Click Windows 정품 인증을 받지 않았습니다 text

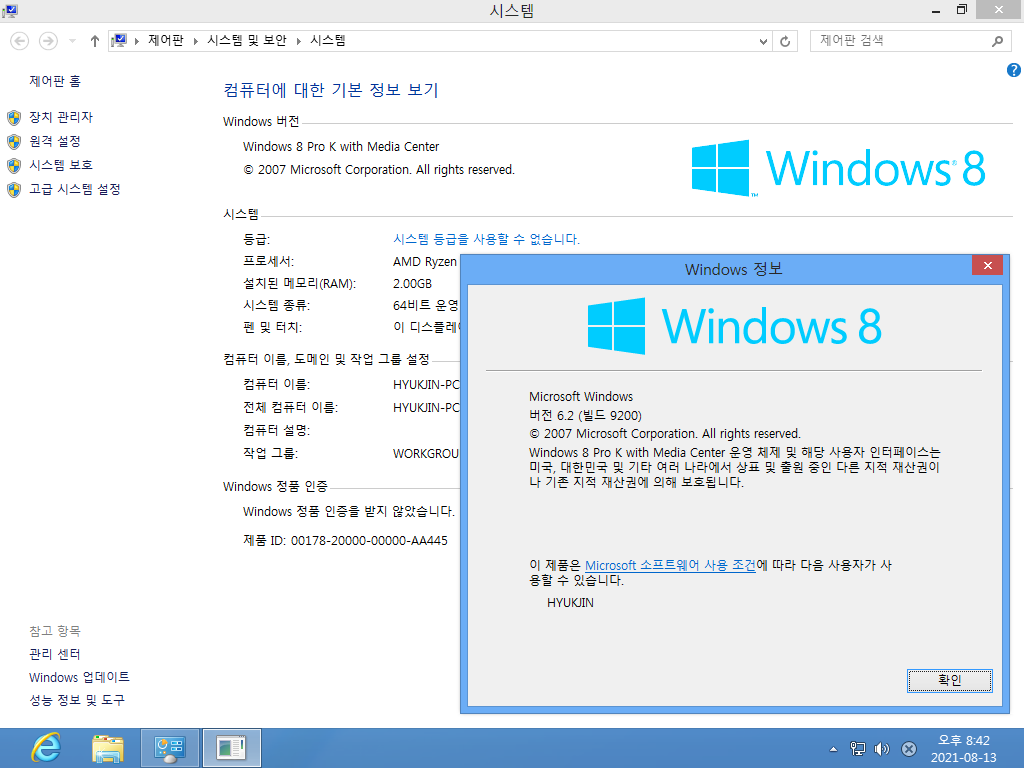349,511
